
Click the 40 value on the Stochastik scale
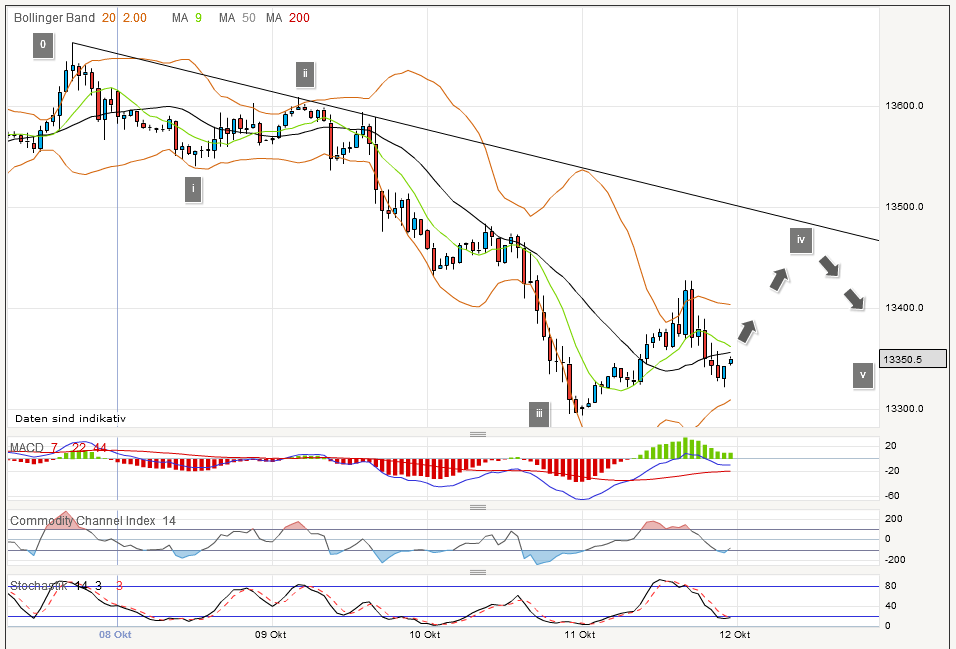[x=891, y=606]
